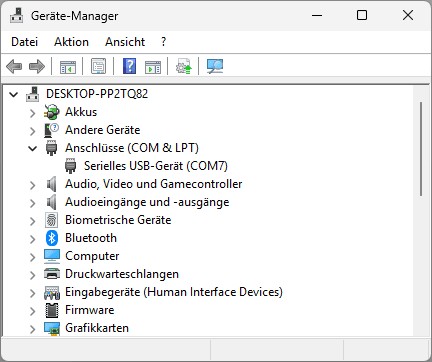Select Audioeingänge und -ausgänge label
Screen dimensions: 432x362
(x=147, y=202)
